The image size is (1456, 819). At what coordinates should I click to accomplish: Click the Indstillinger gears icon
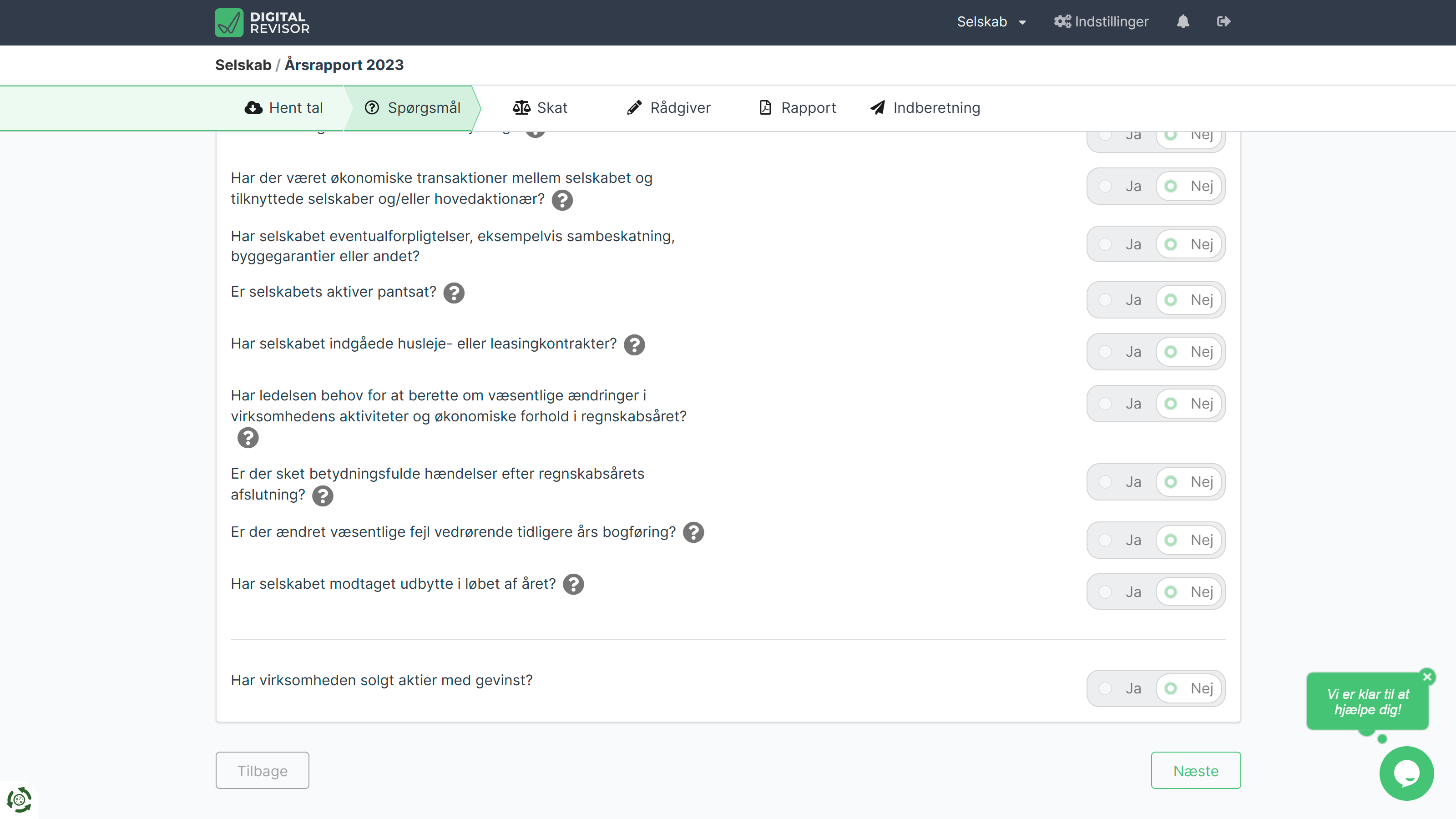(x=1062, y=21)
